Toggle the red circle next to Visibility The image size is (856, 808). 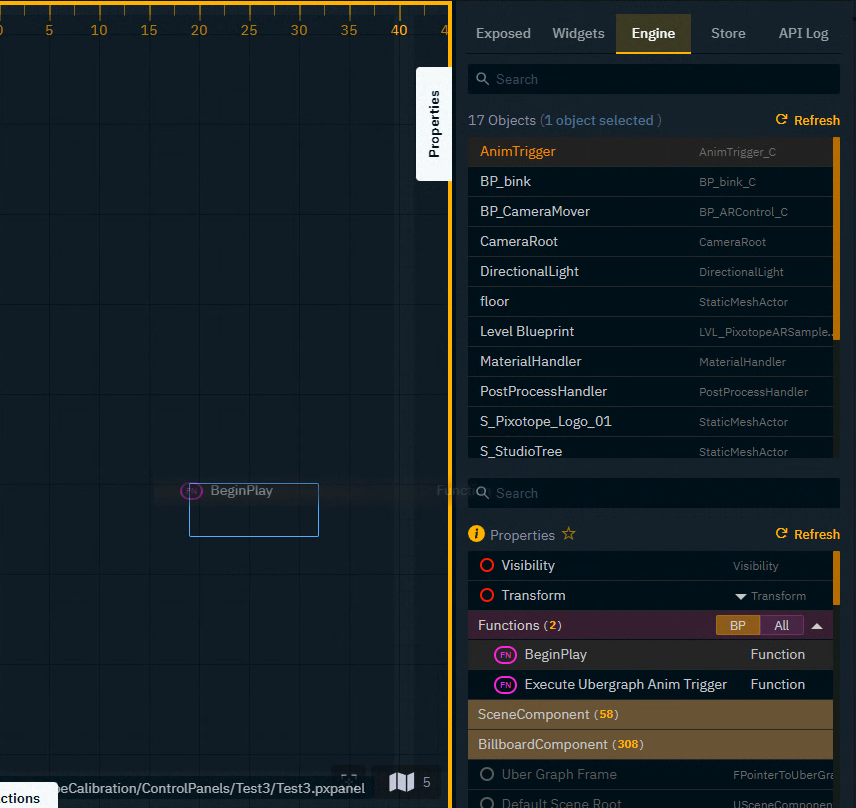coord(486,565)
